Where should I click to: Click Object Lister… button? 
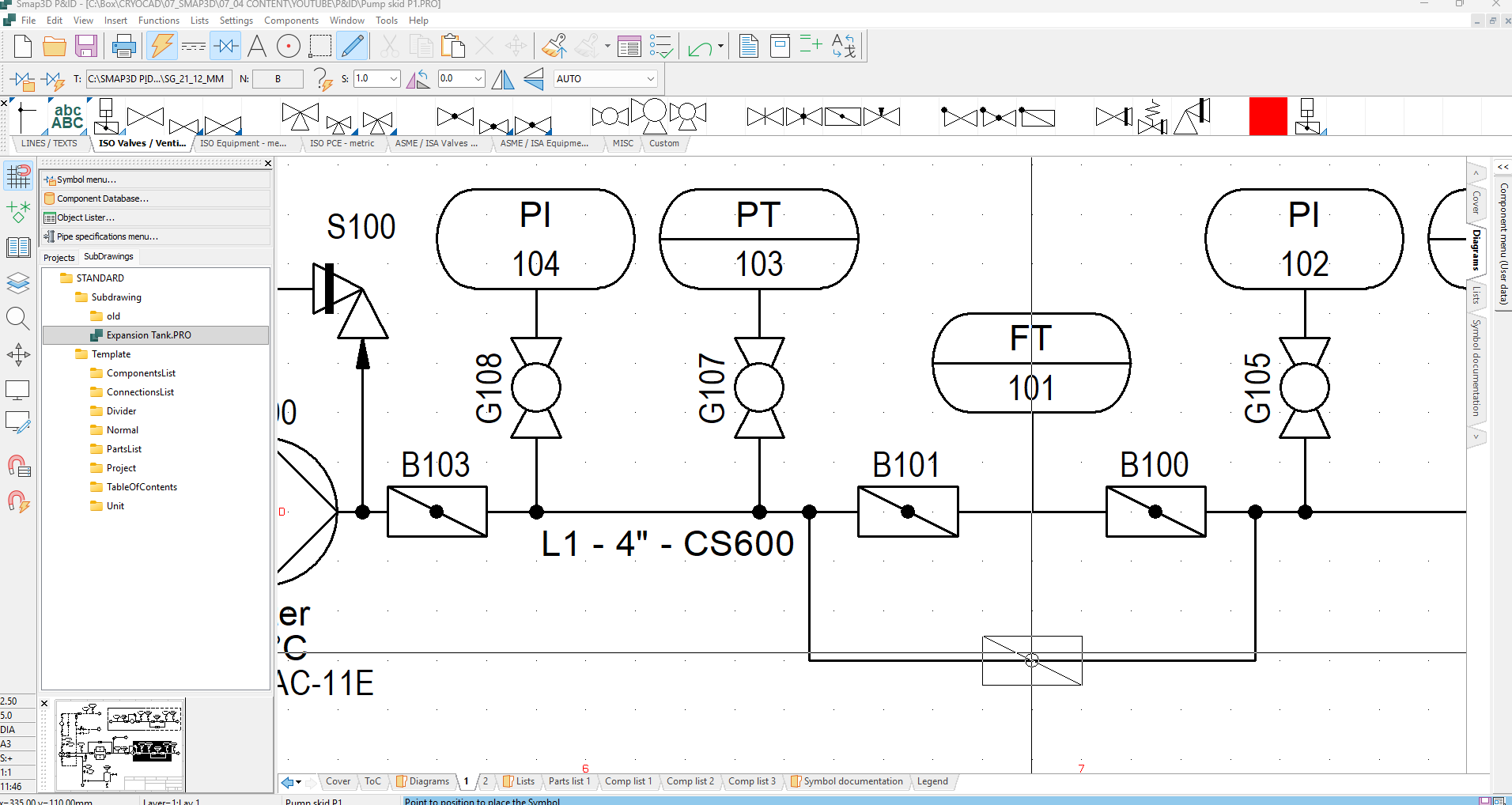[x=157, y=217]
